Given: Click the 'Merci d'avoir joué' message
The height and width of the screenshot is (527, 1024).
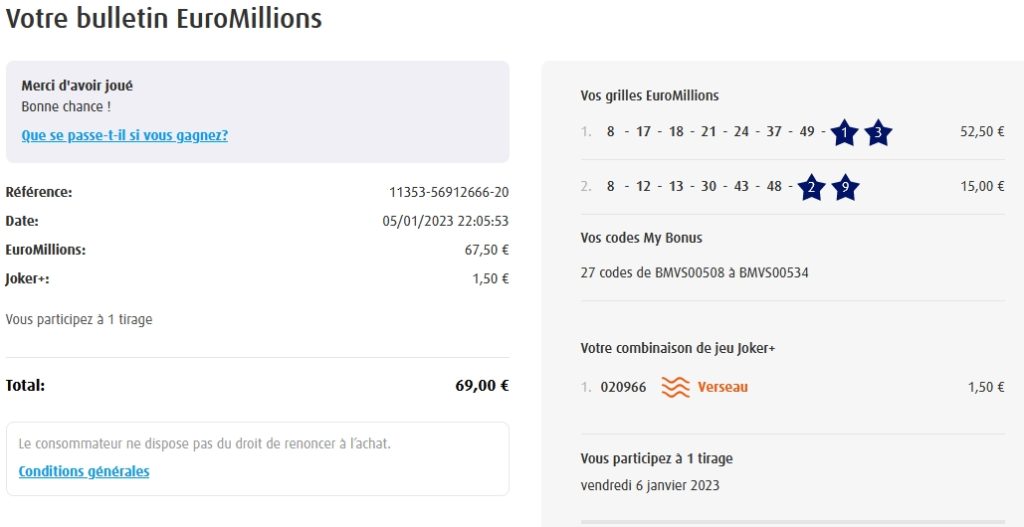Looking at the screenshot, I should tap(77, 86).
